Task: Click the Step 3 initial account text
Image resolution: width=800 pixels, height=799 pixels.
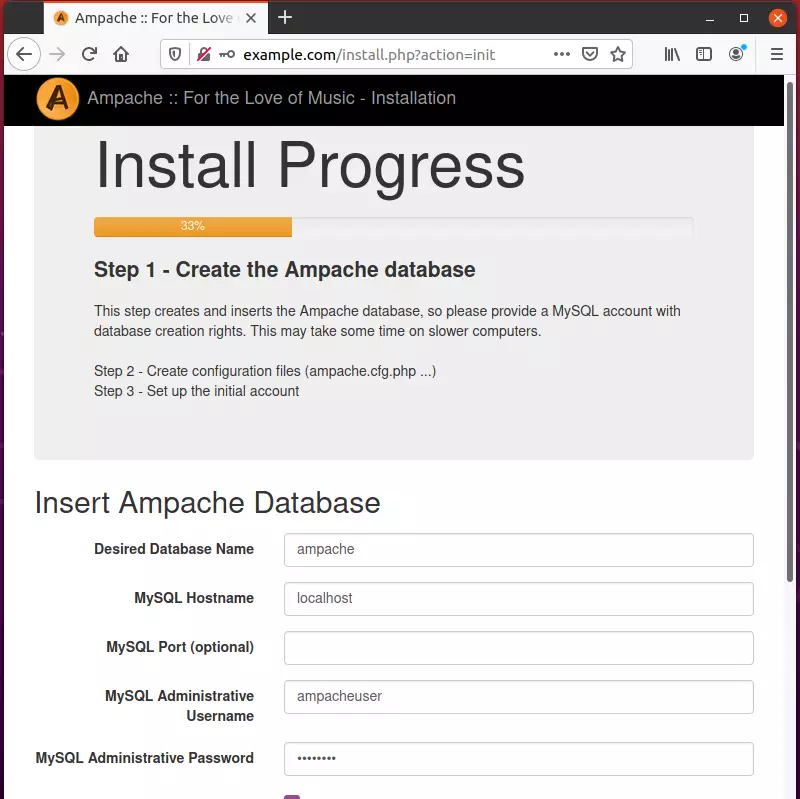Action: click(196, 391)
